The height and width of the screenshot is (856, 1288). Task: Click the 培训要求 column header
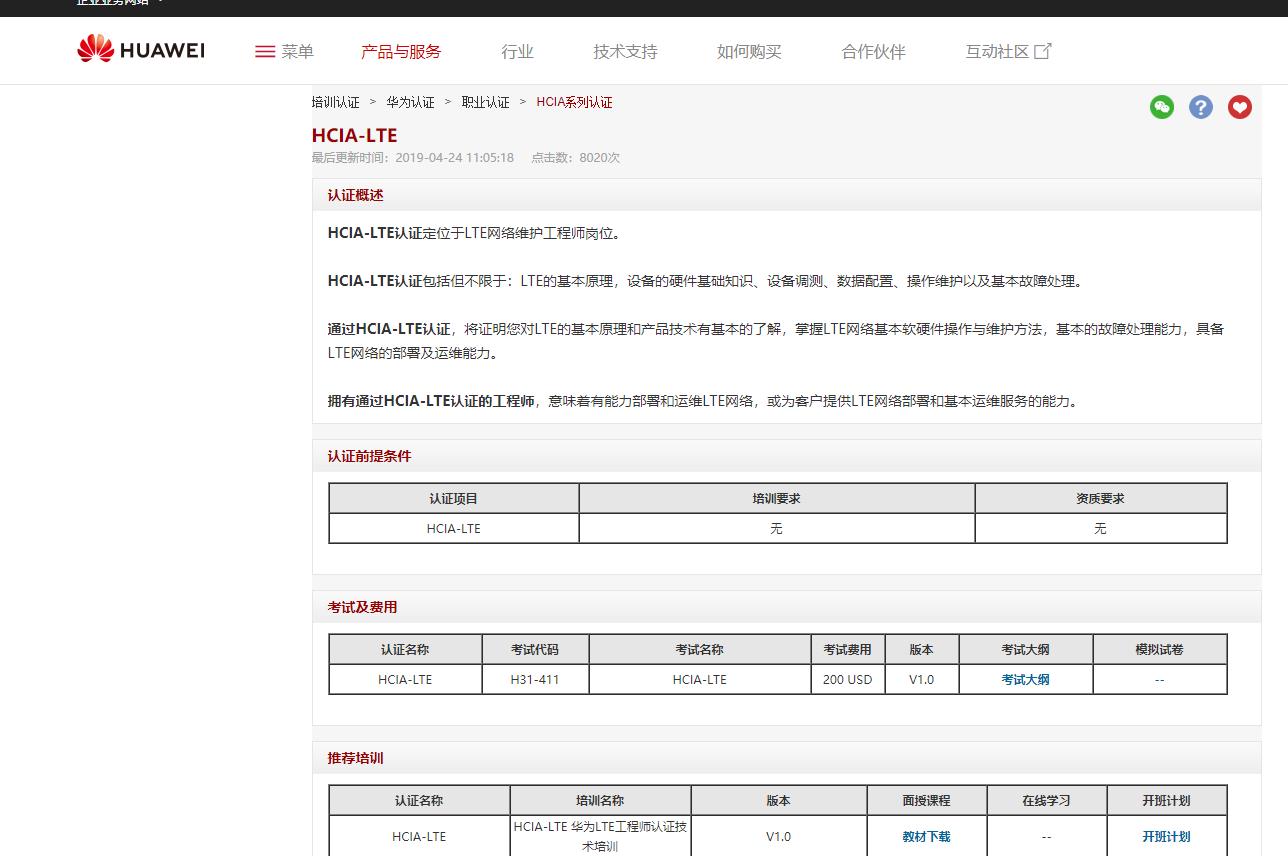[776, 498]
